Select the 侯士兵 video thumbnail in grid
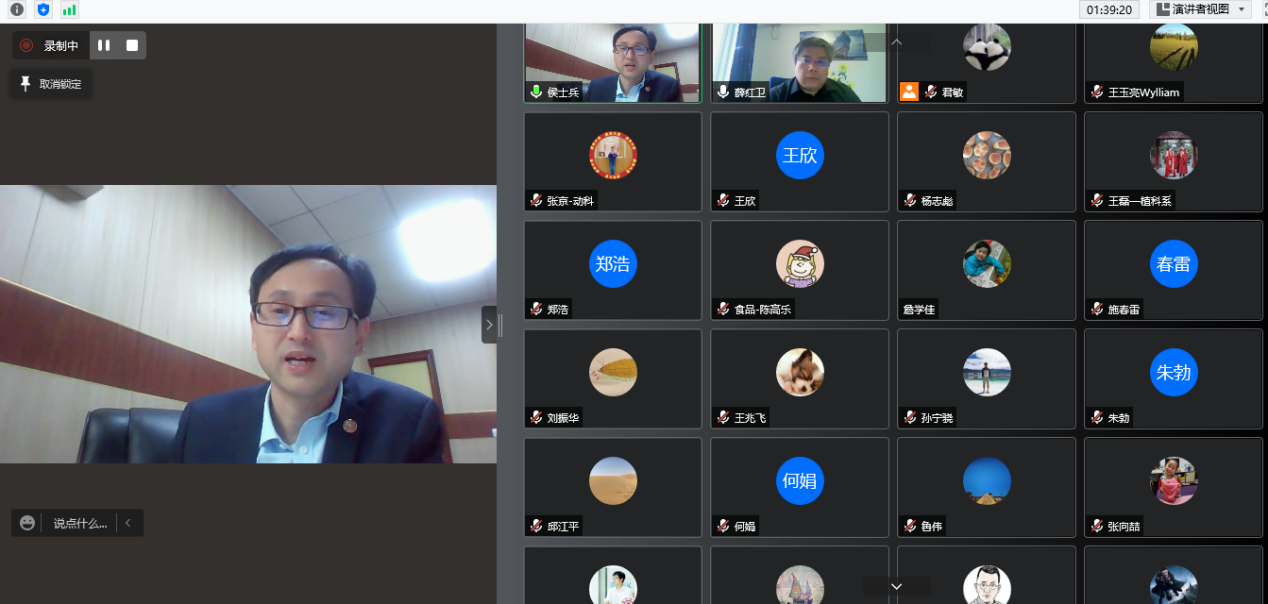 coord(613,63)
